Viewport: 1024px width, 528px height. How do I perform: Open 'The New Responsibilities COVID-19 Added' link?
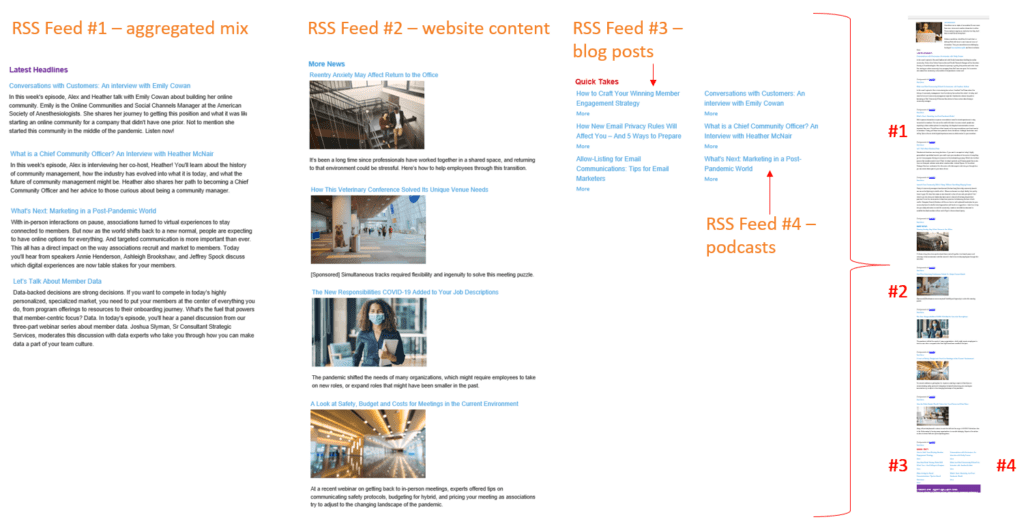pos(405,292)
